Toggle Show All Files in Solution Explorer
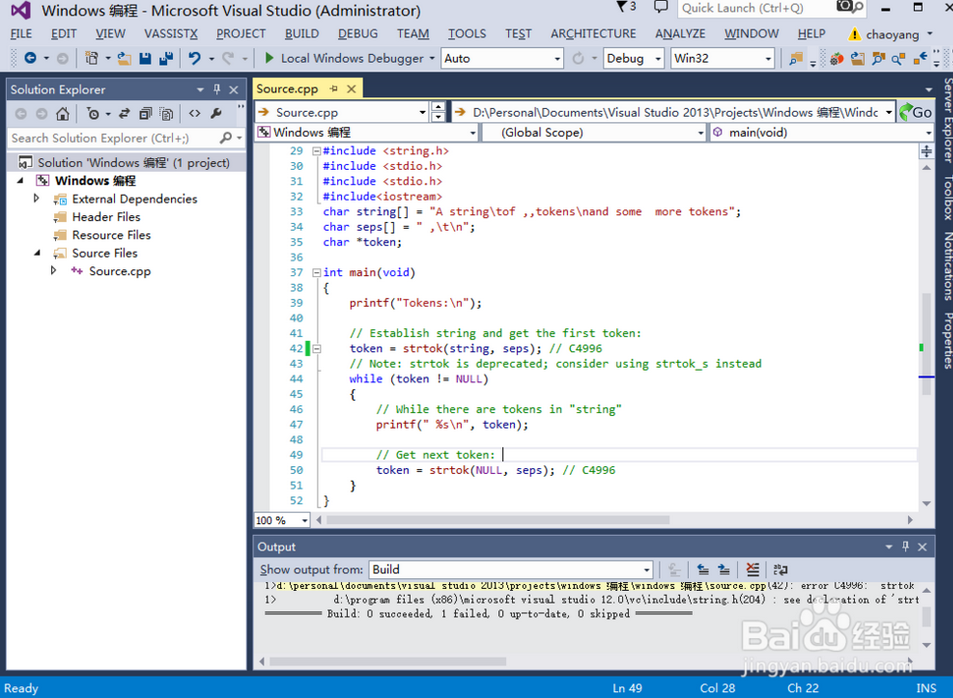Viewport: 953px width, 698px height. coord(166,114)
